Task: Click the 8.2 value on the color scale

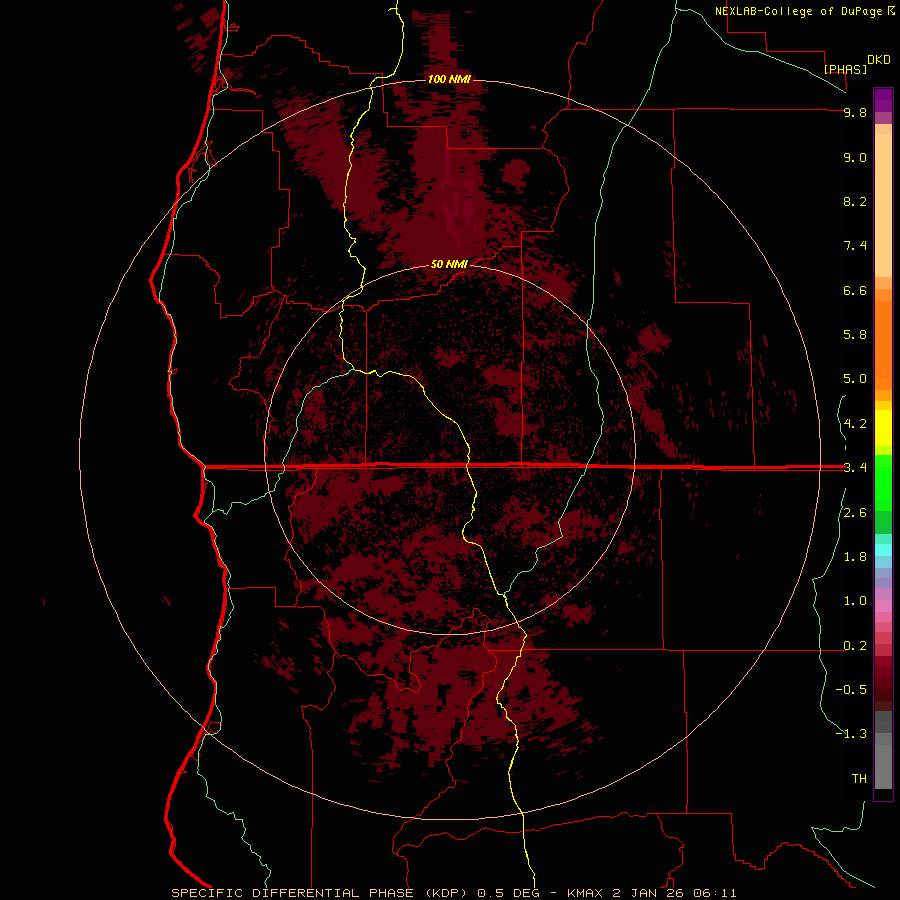Action: 855,201
